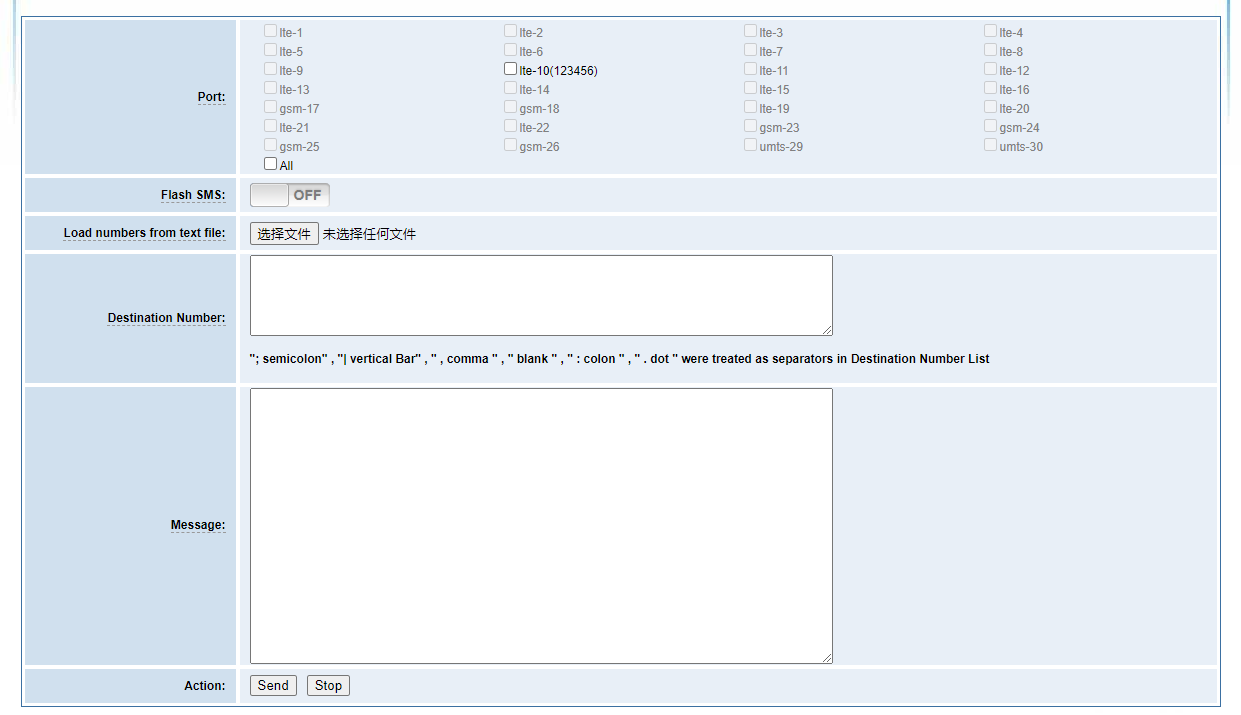The width and height of the screenshot is (1241, 715).
Task: Select the lte-19 port checkbox
Action: pyautogui.click(x=751, y=107)
